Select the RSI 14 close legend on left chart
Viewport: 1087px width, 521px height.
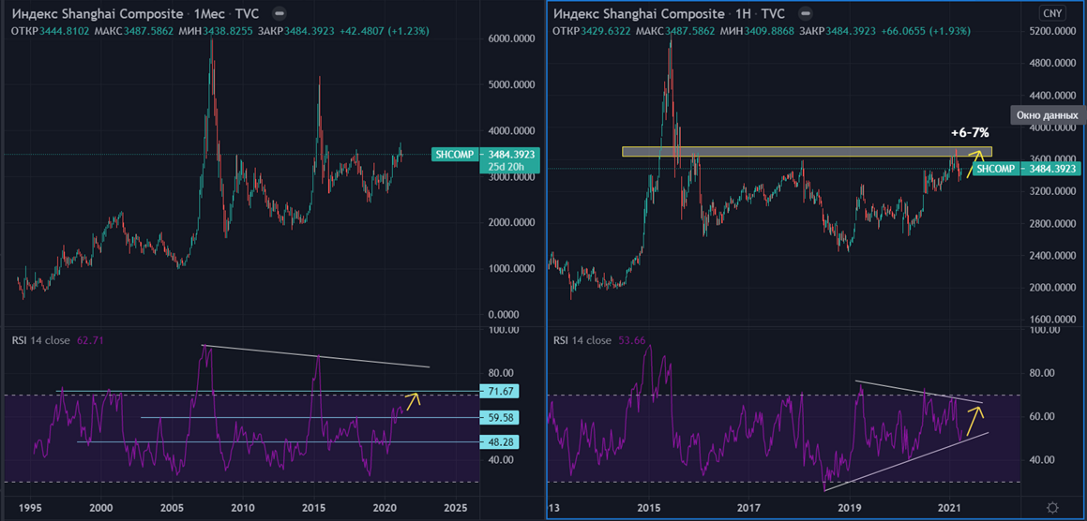coord(40,341)
